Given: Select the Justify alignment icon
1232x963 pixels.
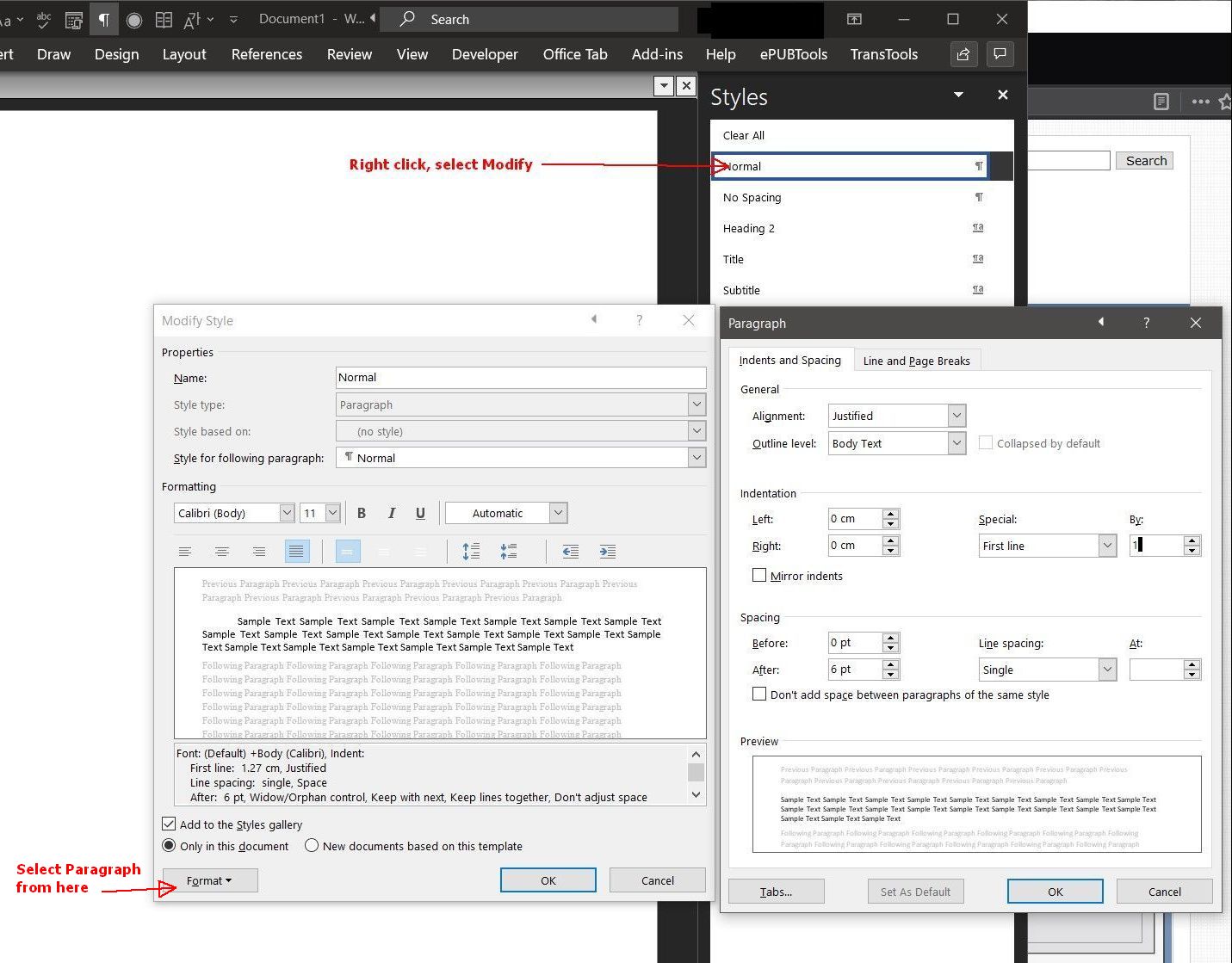Looking at the screenshot, I should [x=296, y=552].
